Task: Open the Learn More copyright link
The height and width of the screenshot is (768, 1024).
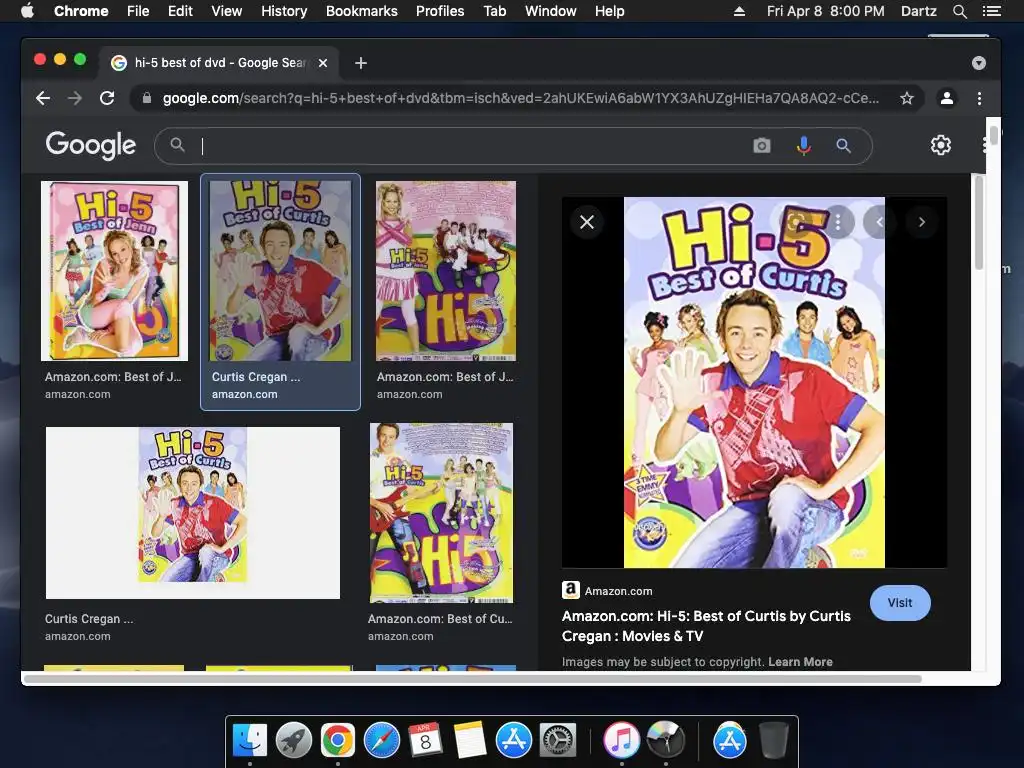Action: [x=800, y=662]
